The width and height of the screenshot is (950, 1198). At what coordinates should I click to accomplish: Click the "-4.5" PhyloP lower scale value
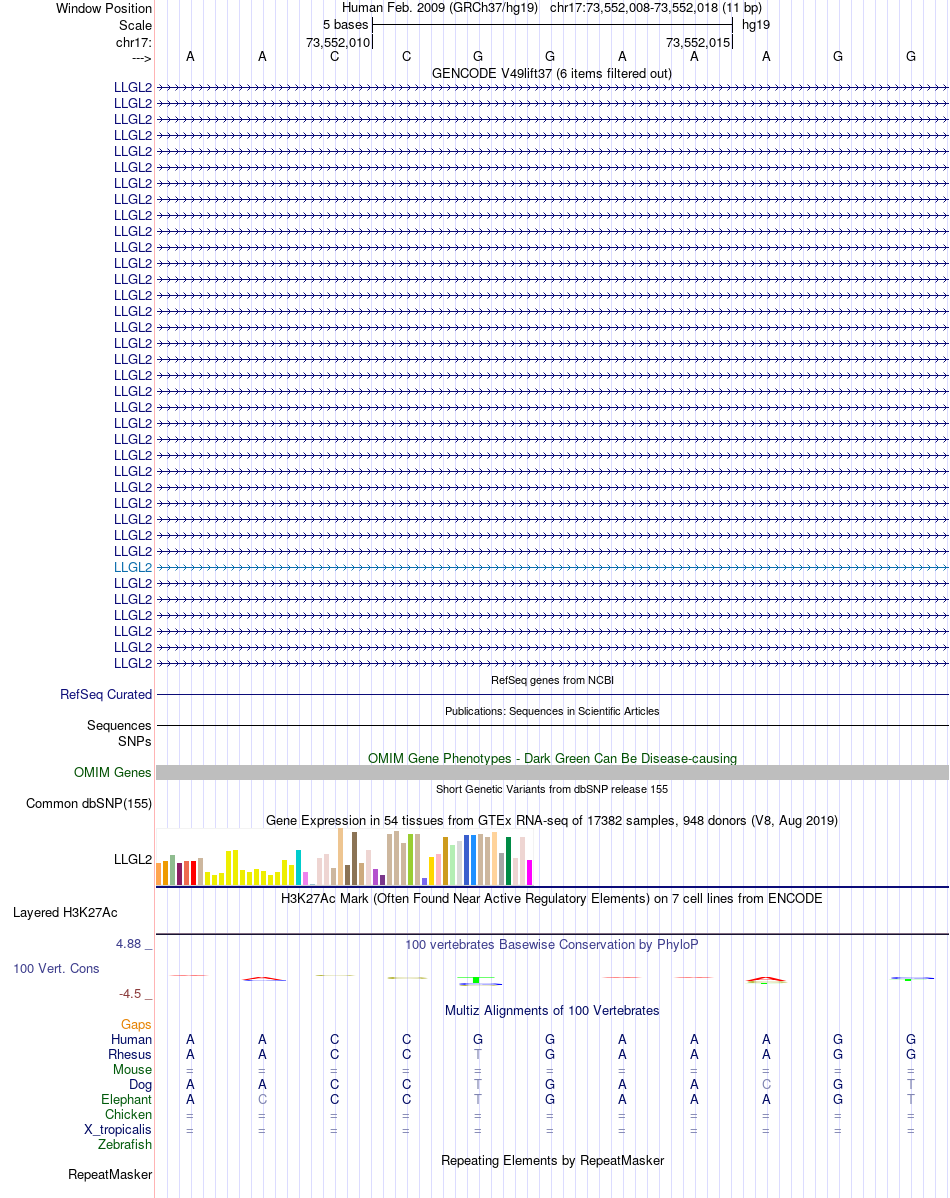pyautogui.click(x=130, y=993)
